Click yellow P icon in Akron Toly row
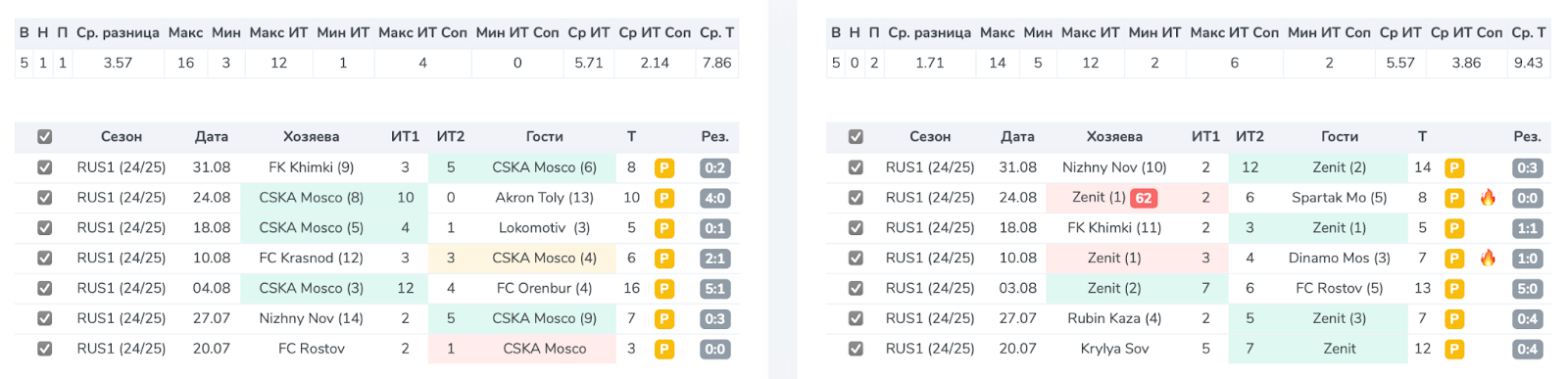 coord(663,198)
